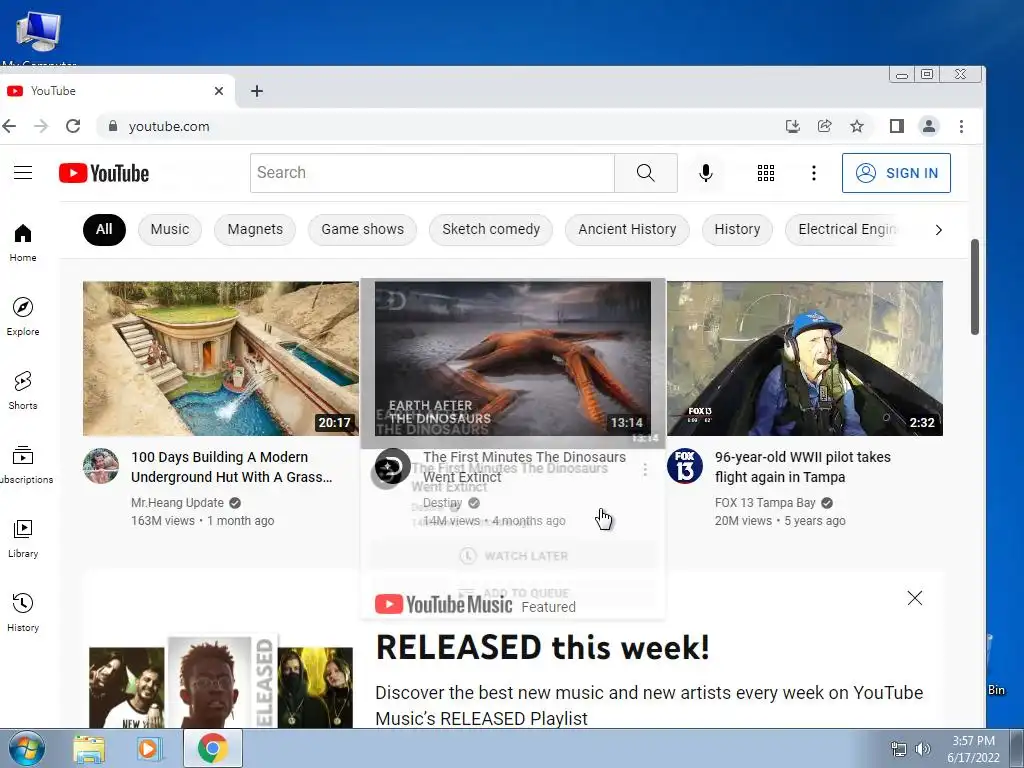Click RELEASED this week! heading

point(543,648)
